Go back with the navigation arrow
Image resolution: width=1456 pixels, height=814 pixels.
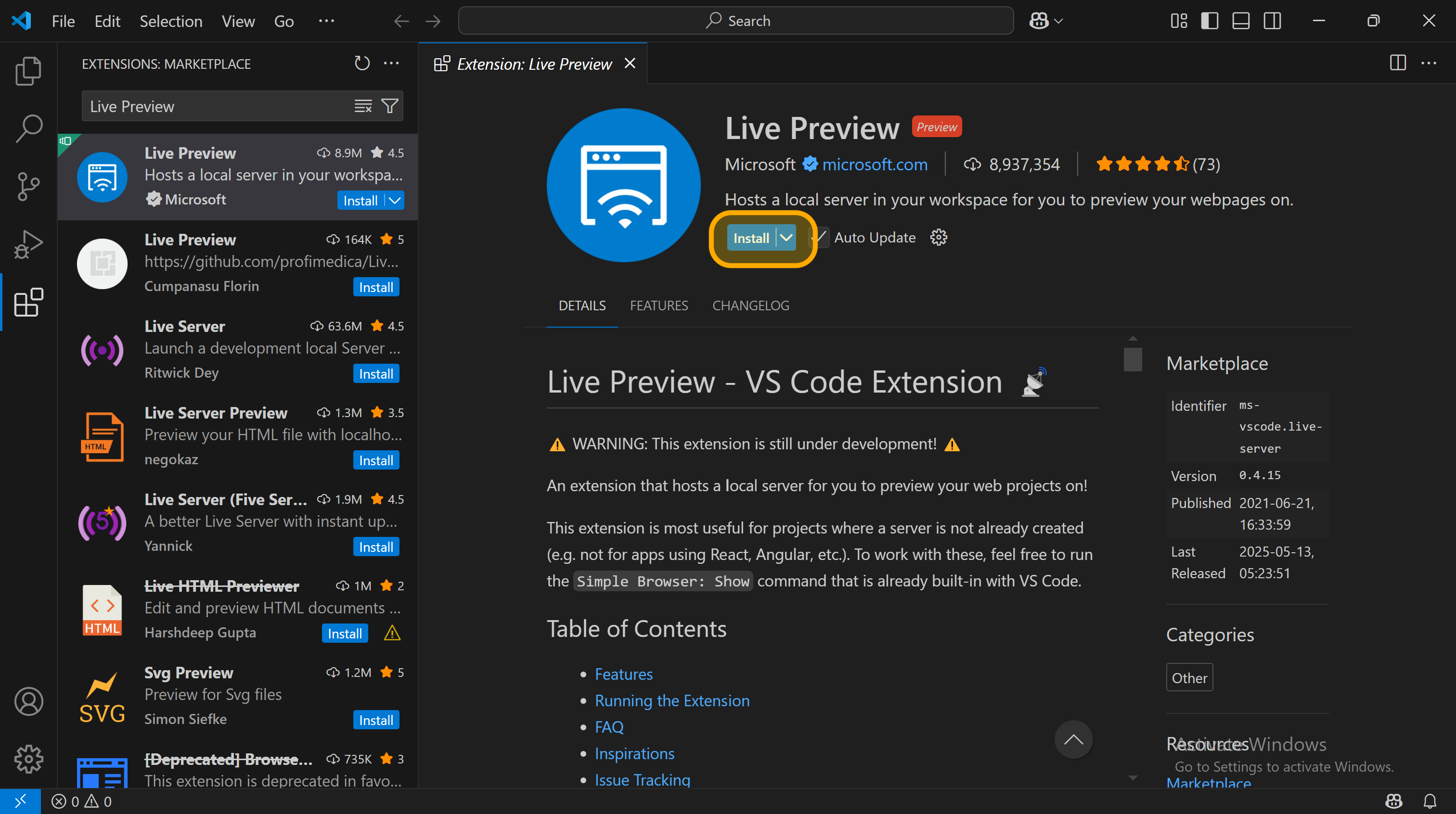click(401, 22)
